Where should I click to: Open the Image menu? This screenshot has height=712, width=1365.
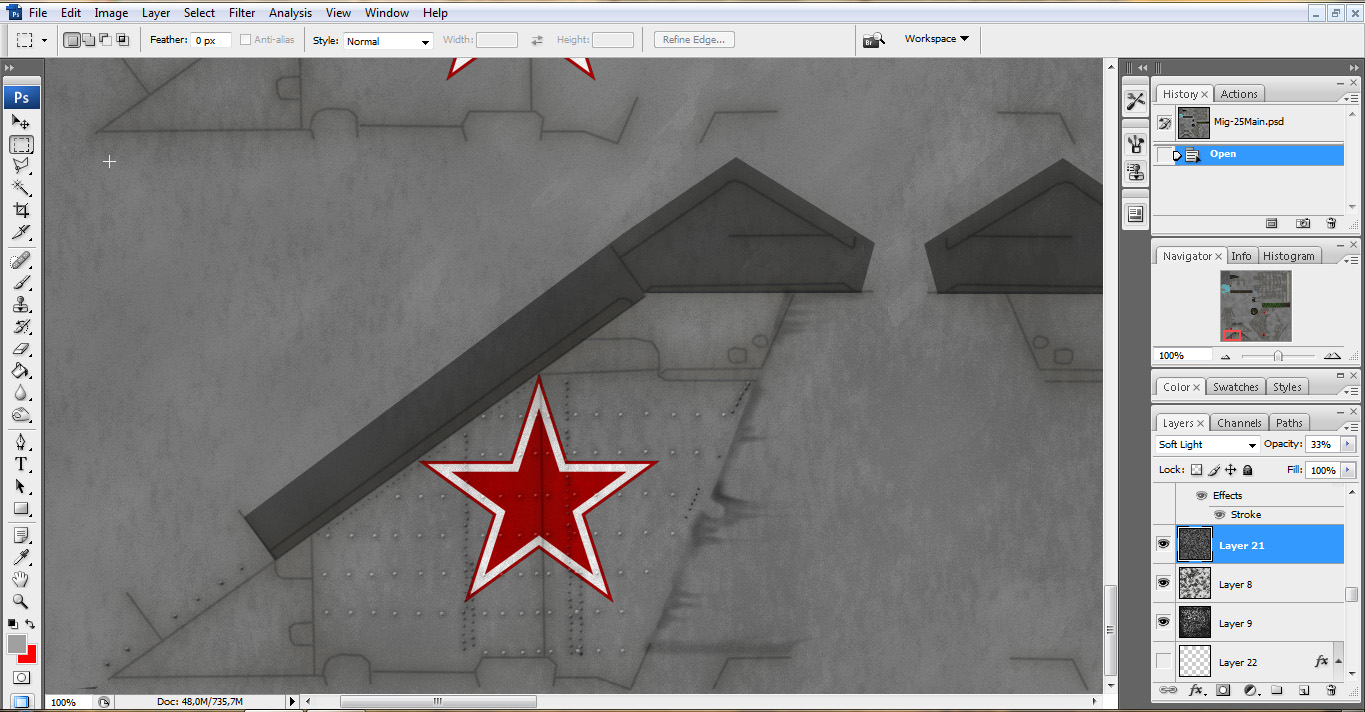coord(111,13)
